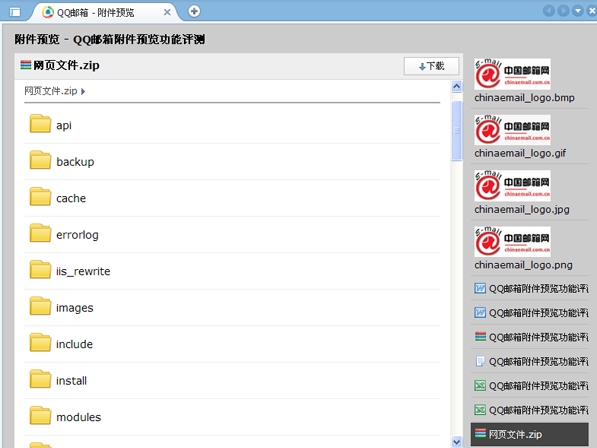Viewport: 597px width, 448px height.
Task: Open the text file attachment icon
Action: (x=480, y=361)
